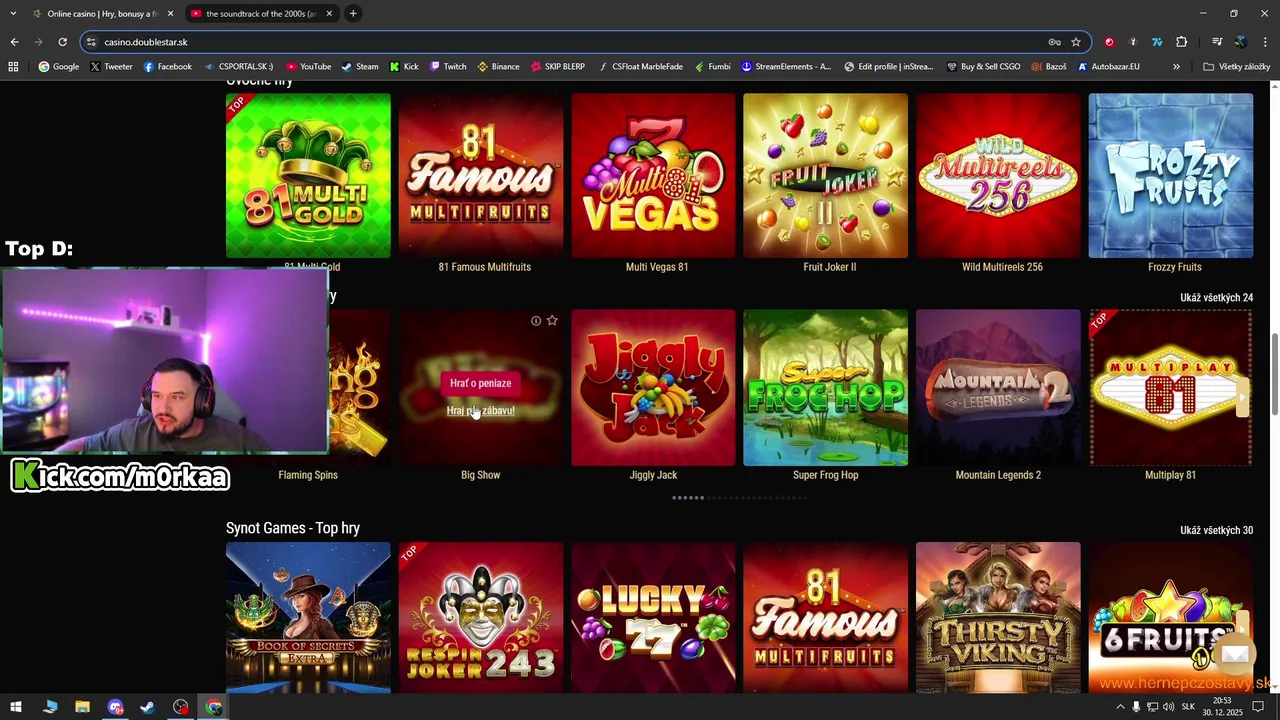Open 81 Multi Gold game thumbnail
1280x720 pixels.
click(308, 176)
